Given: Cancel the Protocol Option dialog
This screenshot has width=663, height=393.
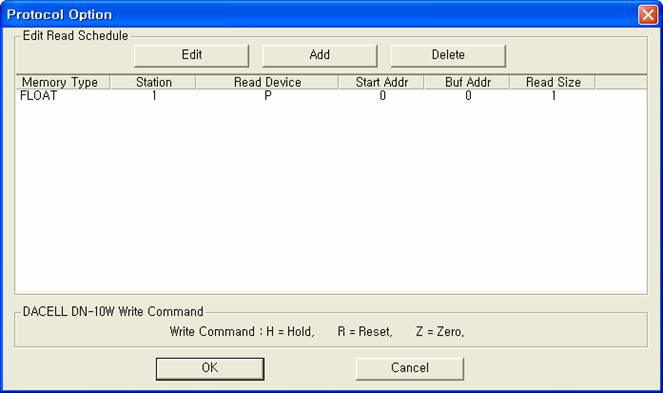Looking at the screenshot, I should (410, 368).
